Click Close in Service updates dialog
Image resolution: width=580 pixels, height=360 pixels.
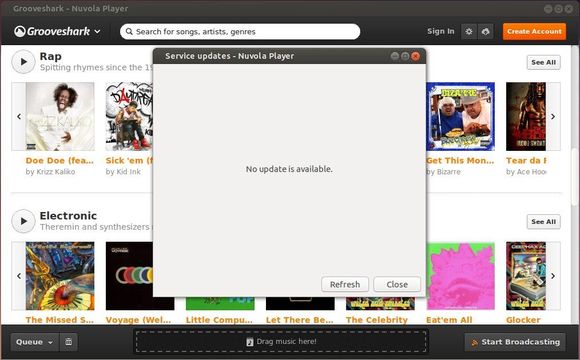tap(397, 284)
